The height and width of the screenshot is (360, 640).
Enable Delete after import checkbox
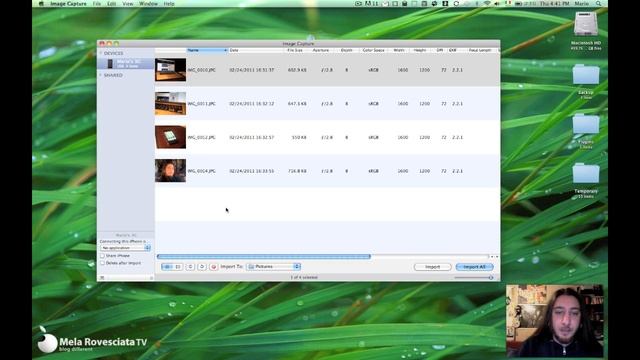click(x=102, y=263)
